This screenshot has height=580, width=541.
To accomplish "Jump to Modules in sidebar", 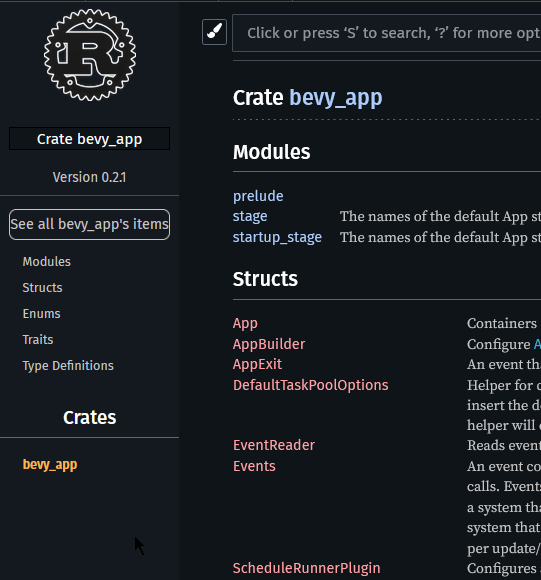I will point(47,262).
